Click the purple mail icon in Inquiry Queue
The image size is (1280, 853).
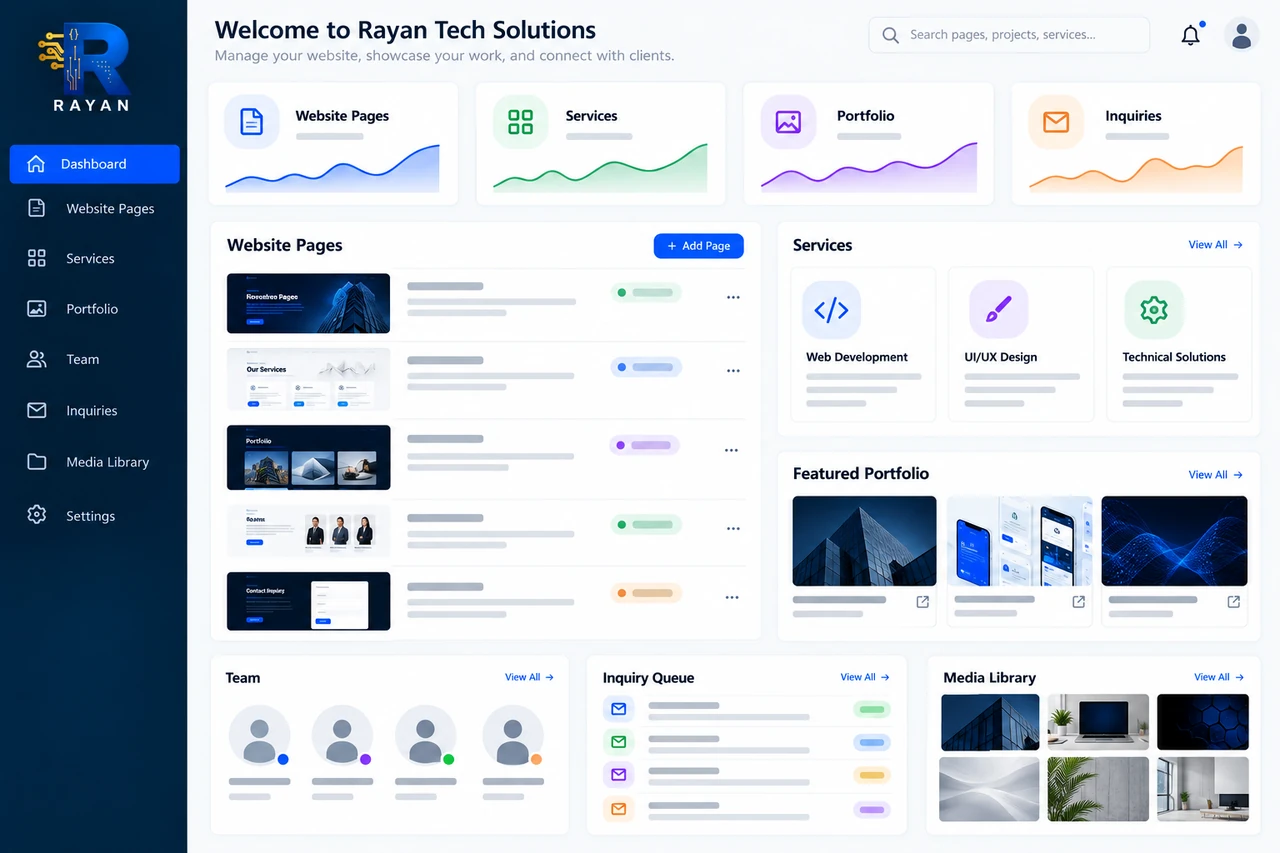point(618,775)
